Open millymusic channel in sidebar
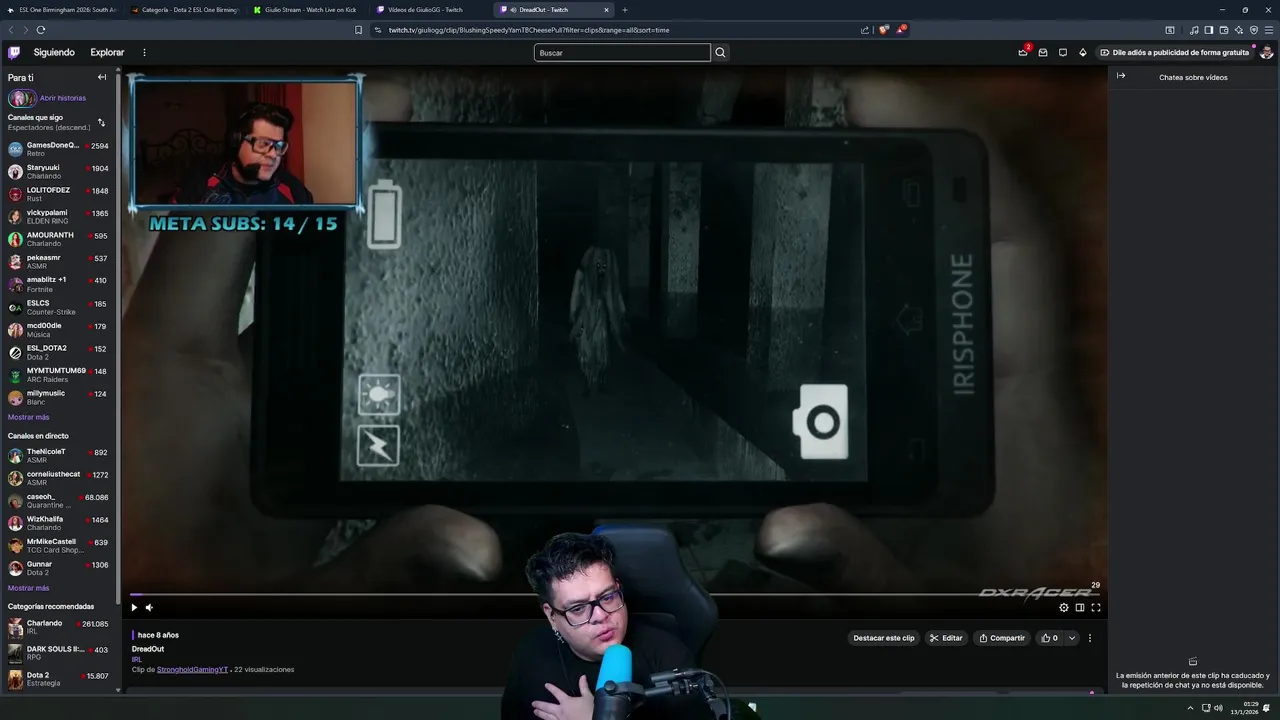This screenshot has height=720, width=1280. point(59,397)
